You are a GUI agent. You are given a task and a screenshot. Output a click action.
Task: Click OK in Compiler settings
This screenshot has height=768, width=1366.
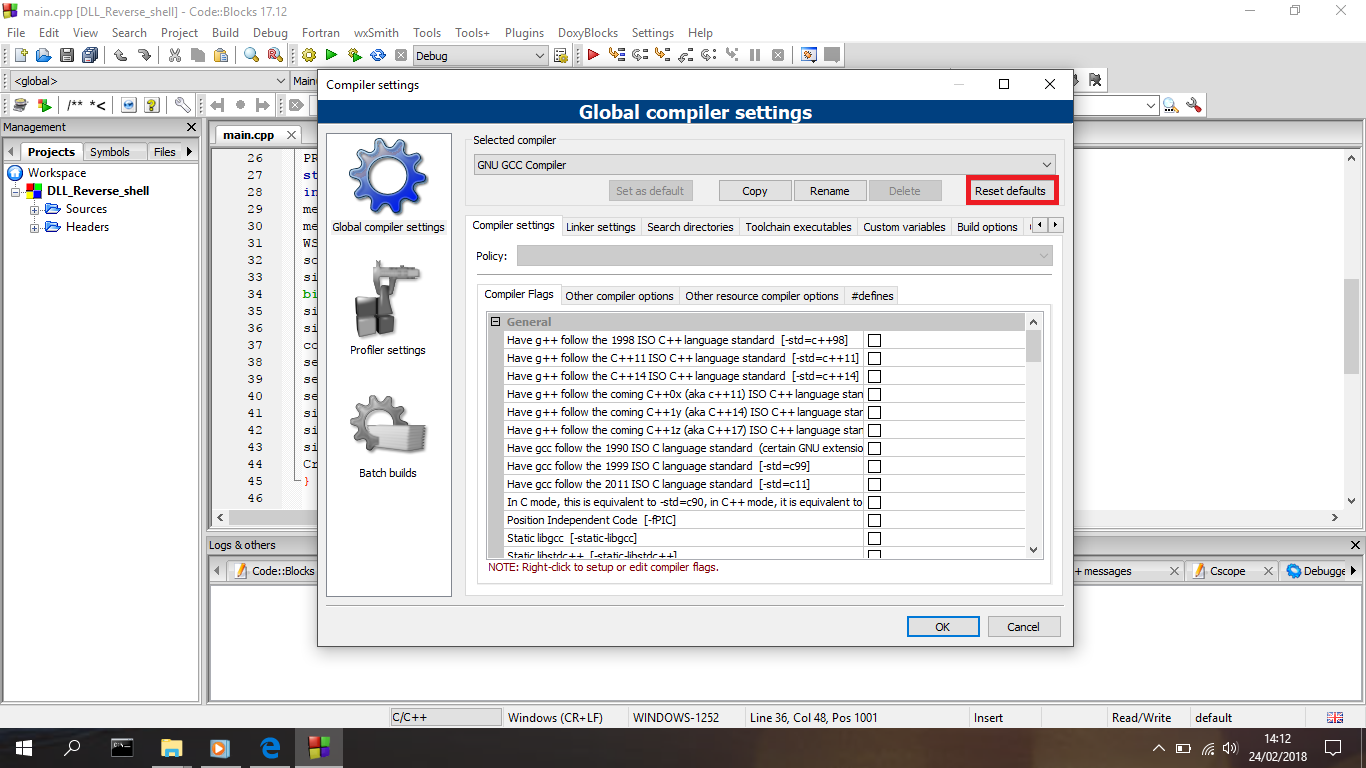(x=942, y=627)
